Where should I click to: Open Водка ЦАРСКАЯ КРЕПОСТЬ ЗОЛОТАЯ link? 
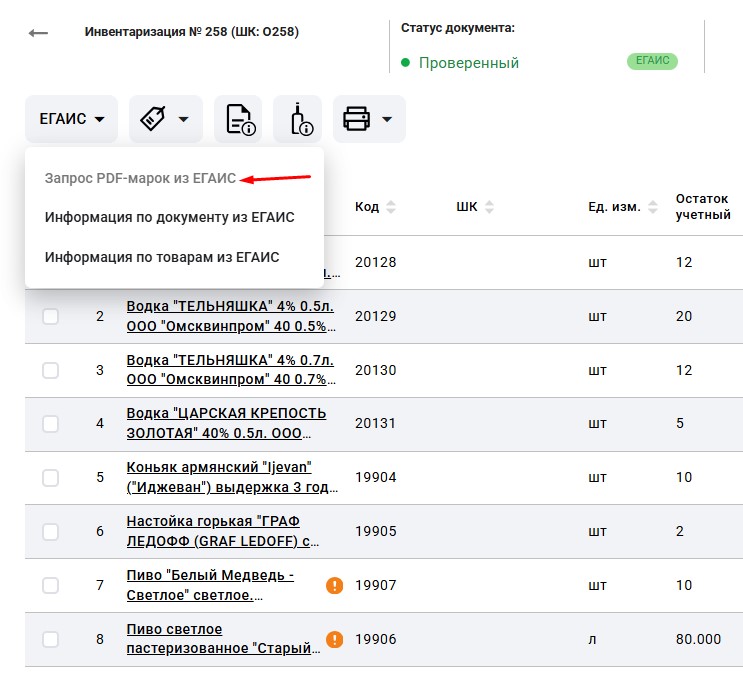coord(227,423)
